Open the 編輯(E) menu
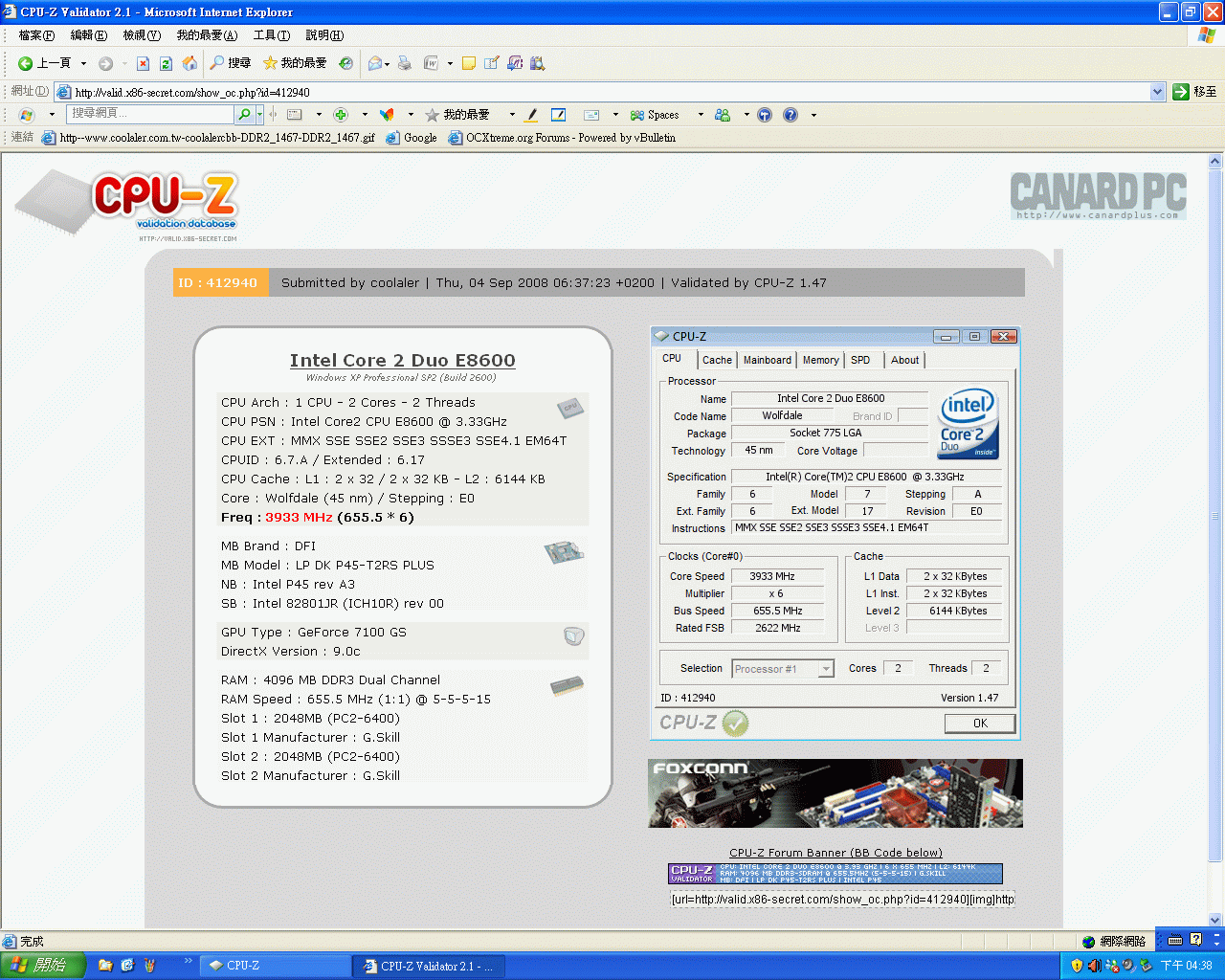 point(88,35)
